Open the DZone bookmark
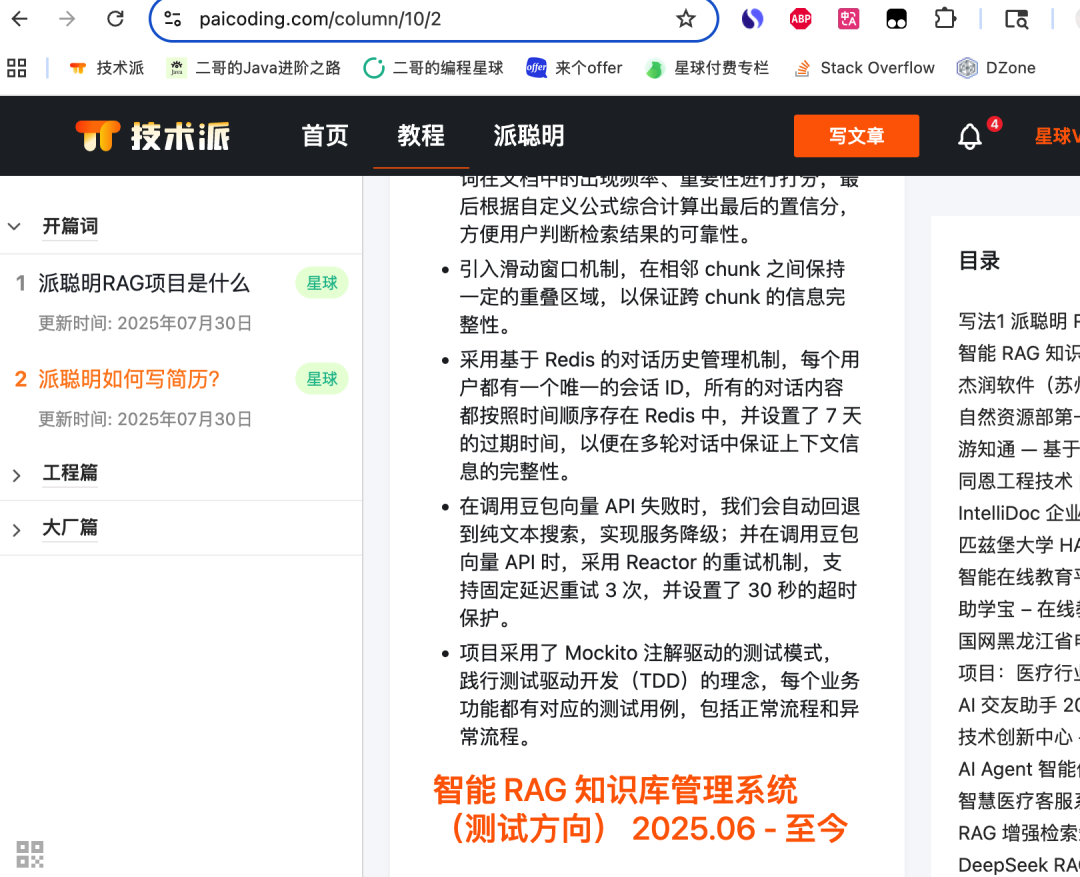 tap(996, 68)
